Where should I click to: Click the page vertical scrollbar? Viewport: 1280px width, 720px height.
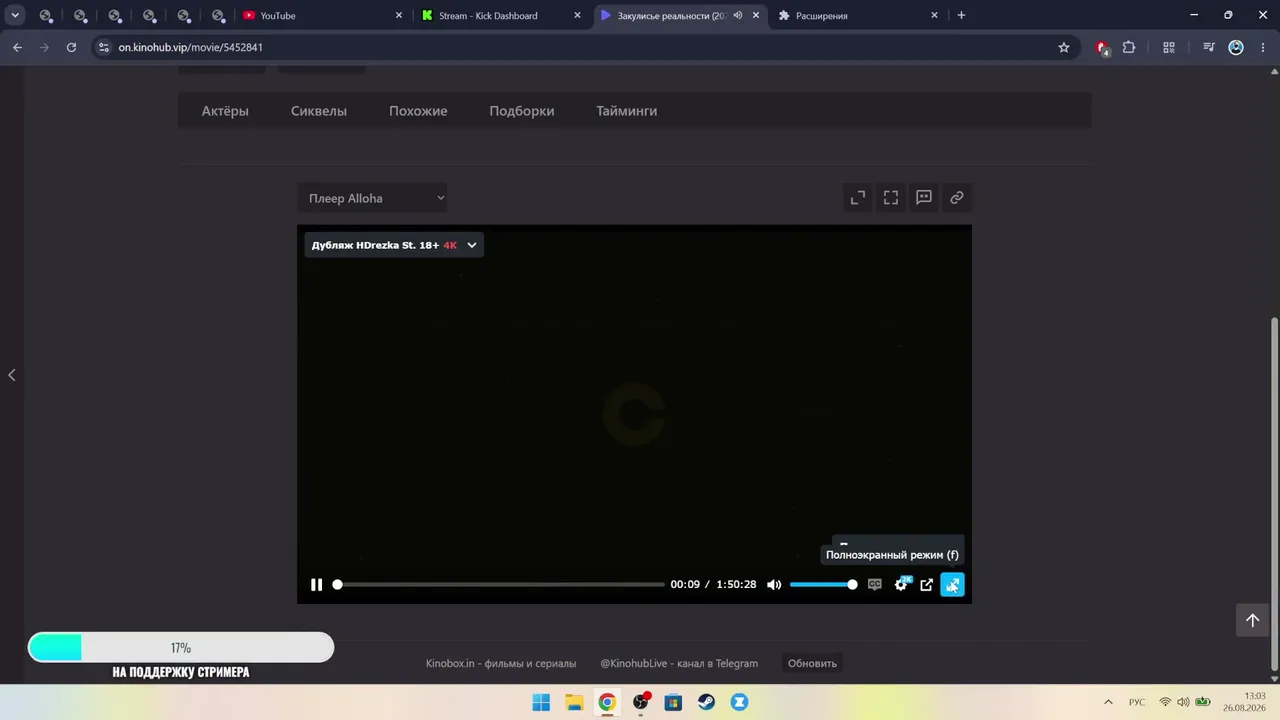click(1274, 494)
